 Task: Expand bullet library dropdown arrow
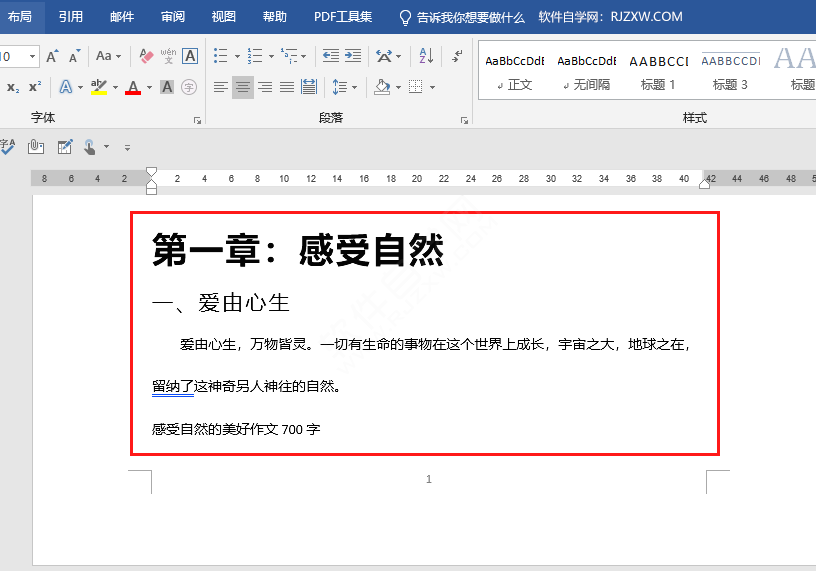(x=237, y=57)
